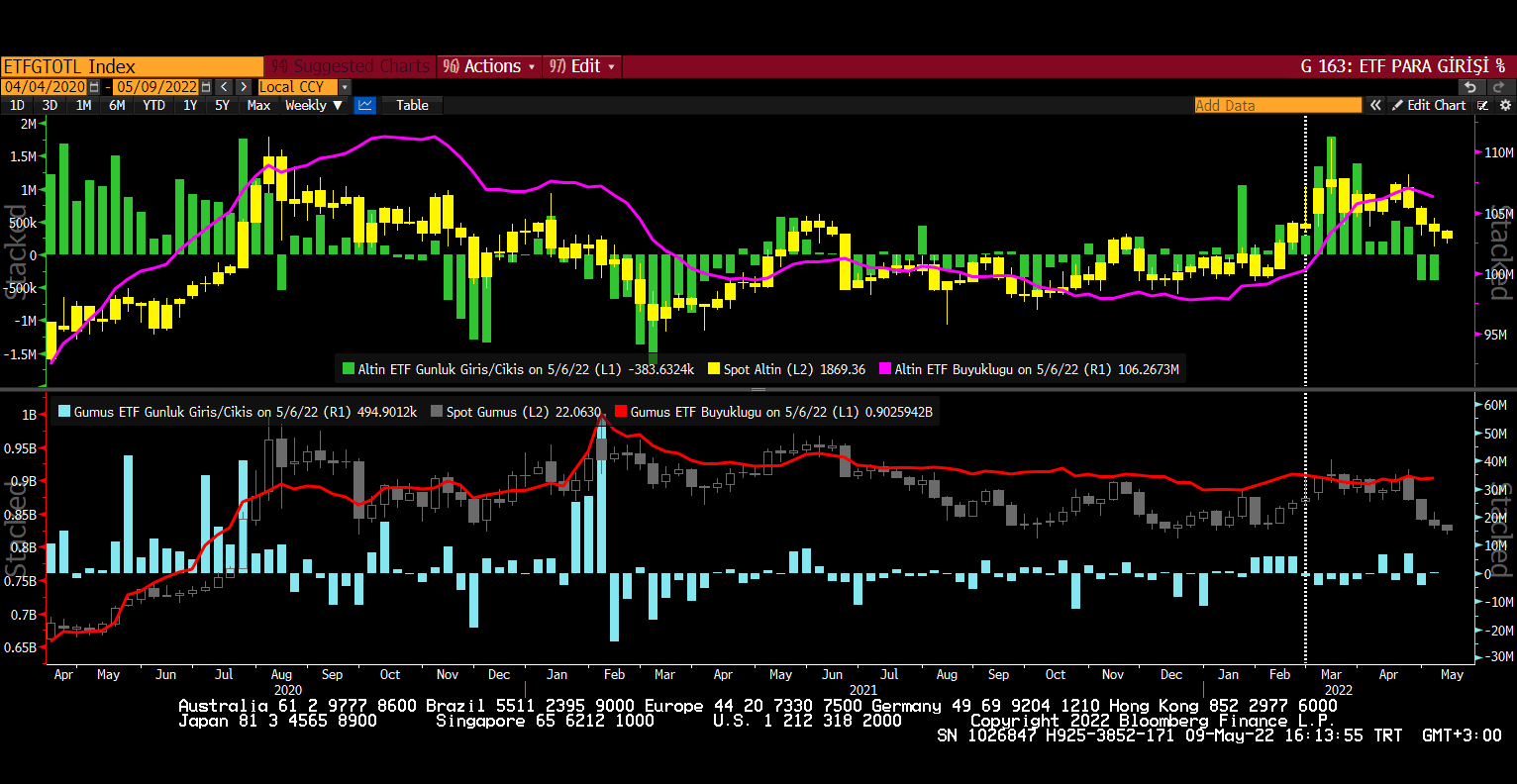Open the end date calendar picker
This screenshot has width=1517, height=784.
tap(206, 87)
